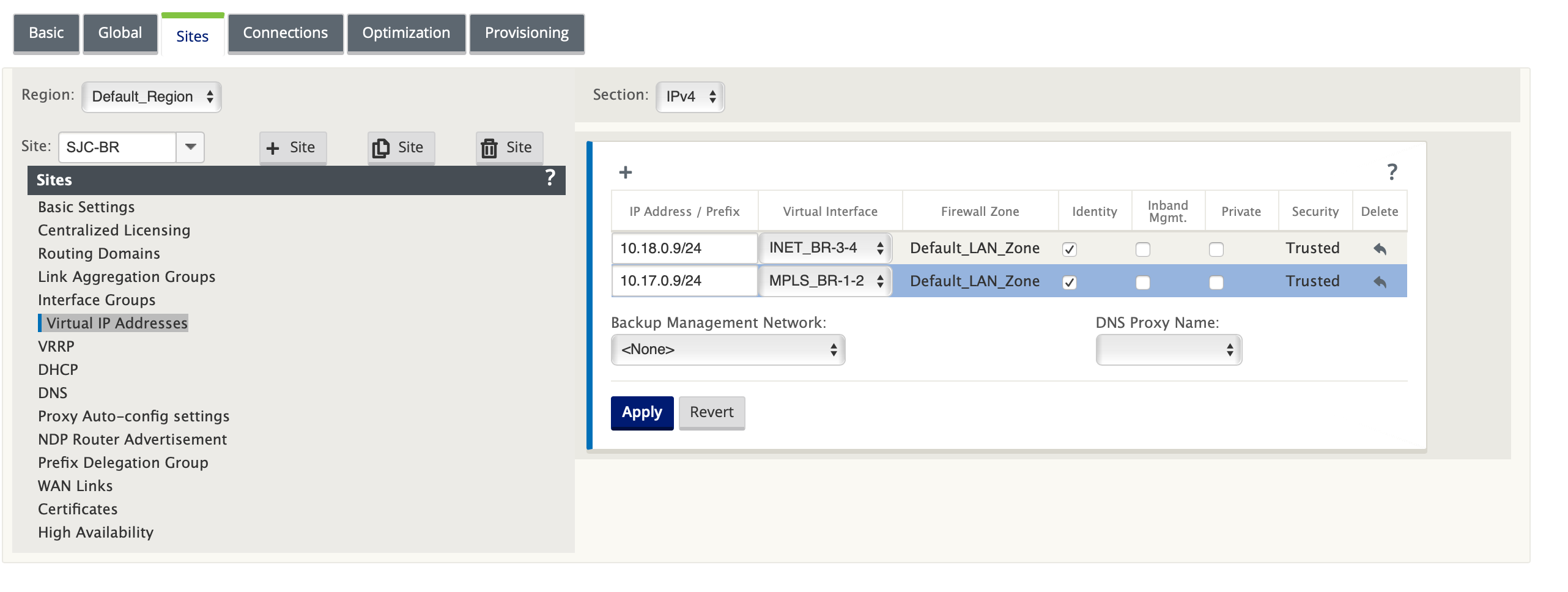Open Centralized Licensing section
Image resolution: width=1568 pixels, height=592 pixels.
[x=114, y=231]
